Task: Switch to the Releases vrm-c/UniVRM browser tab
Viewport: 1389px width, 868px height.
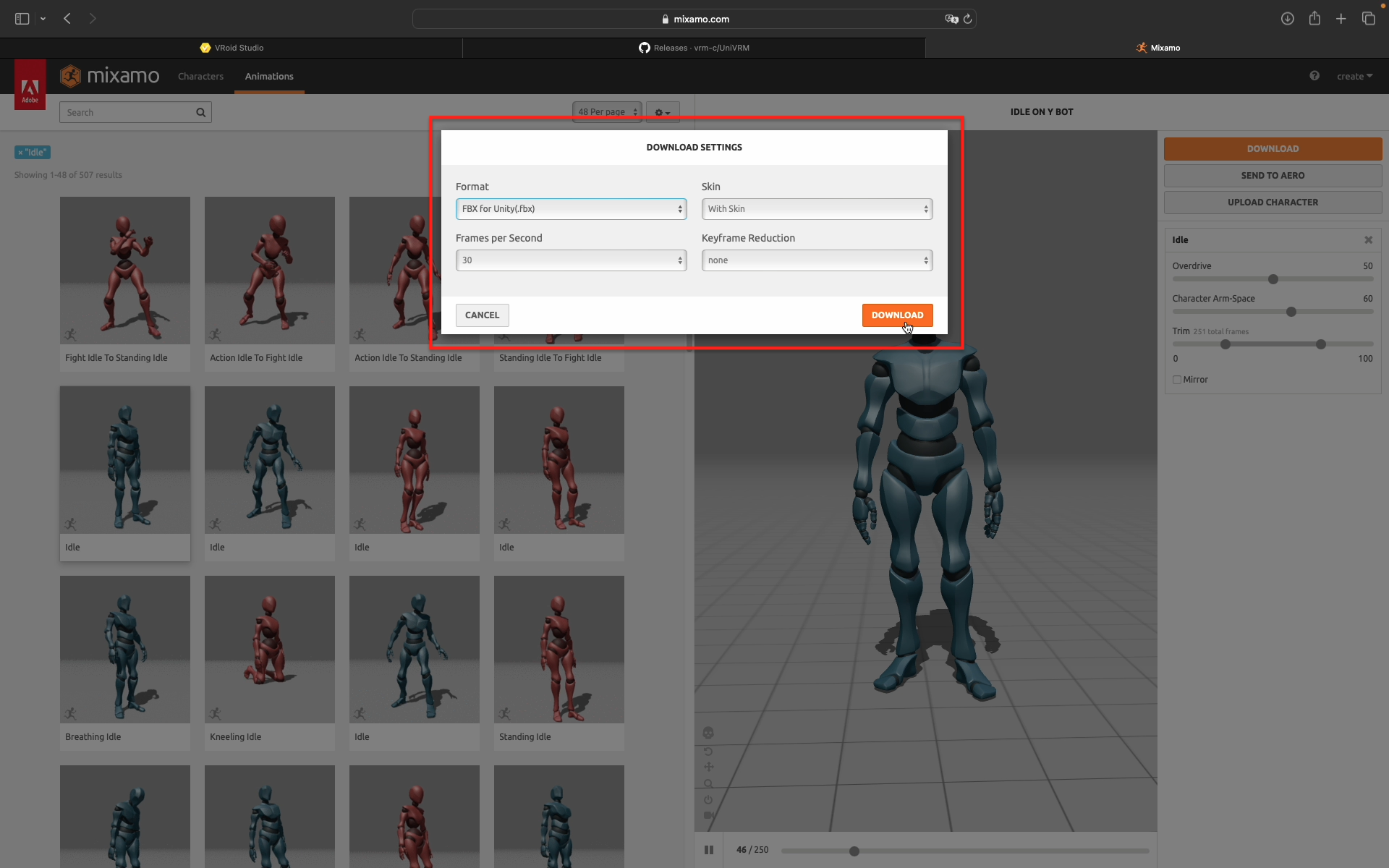Action: pos(694,48)
